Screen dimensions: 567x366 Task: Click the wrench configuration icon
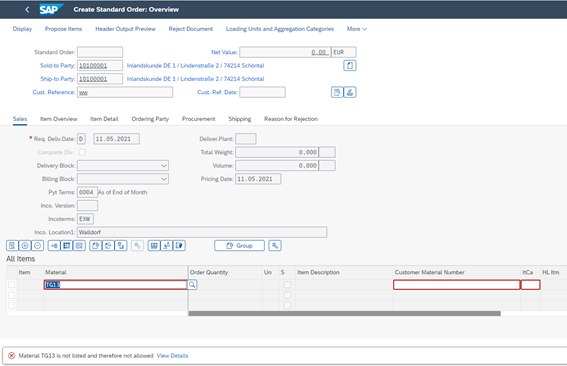275,246
